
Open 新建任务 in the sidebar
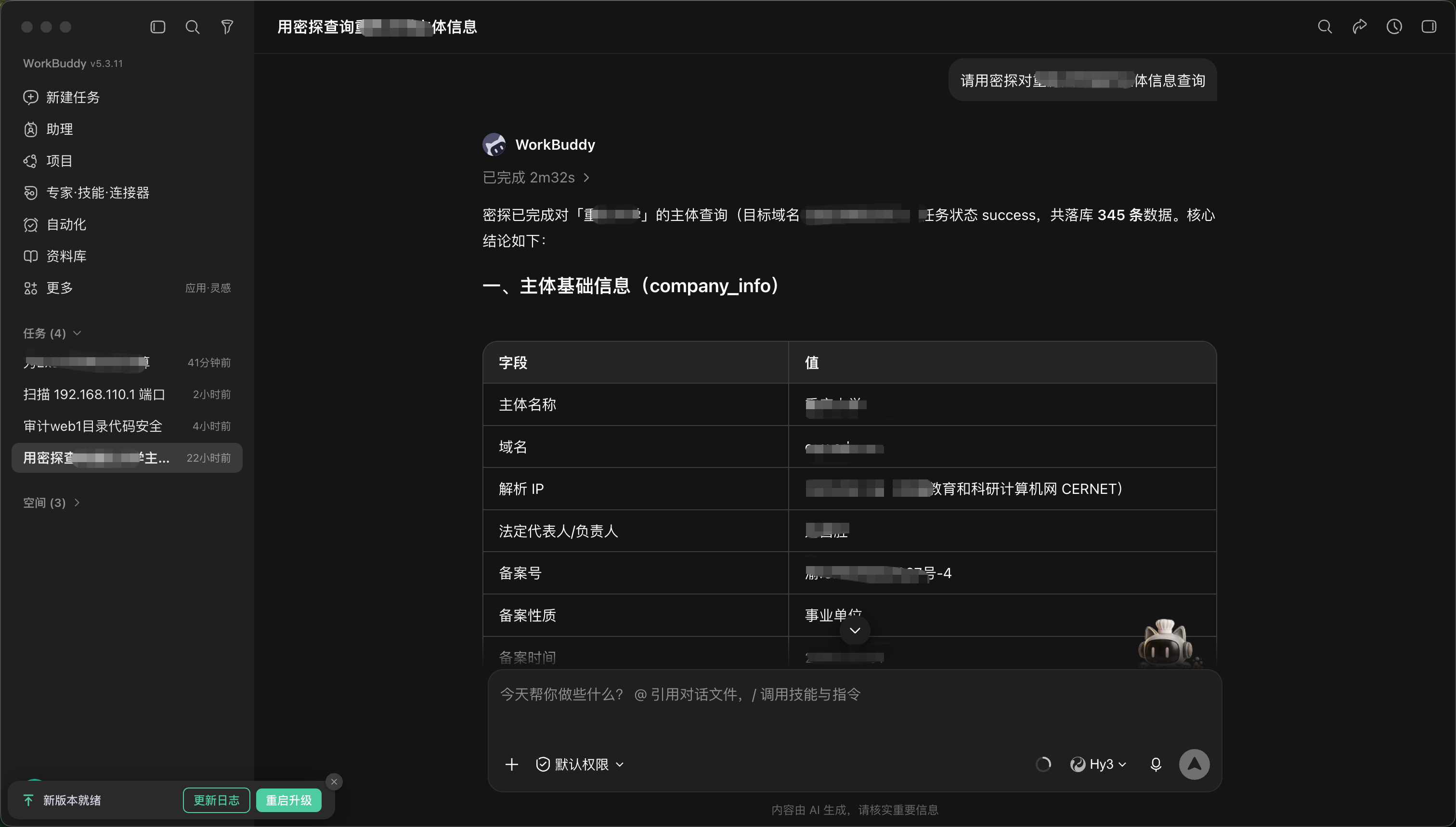tap(127, 97)
